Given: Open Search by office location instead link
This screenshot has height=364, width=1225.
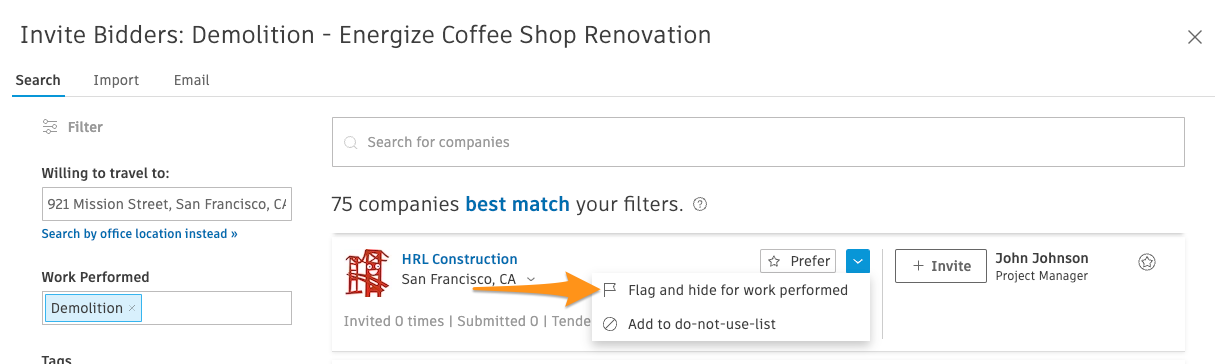Looking at the screenshot, I should tap(140, 234).
